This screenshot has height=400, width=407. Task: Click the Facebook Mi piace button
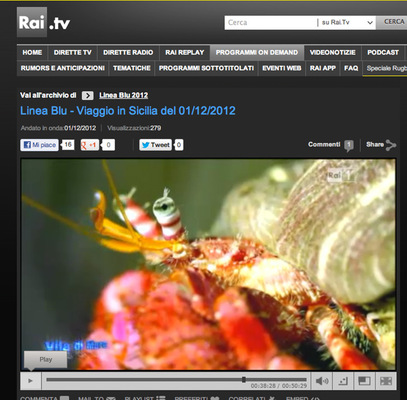pos(39,145)
